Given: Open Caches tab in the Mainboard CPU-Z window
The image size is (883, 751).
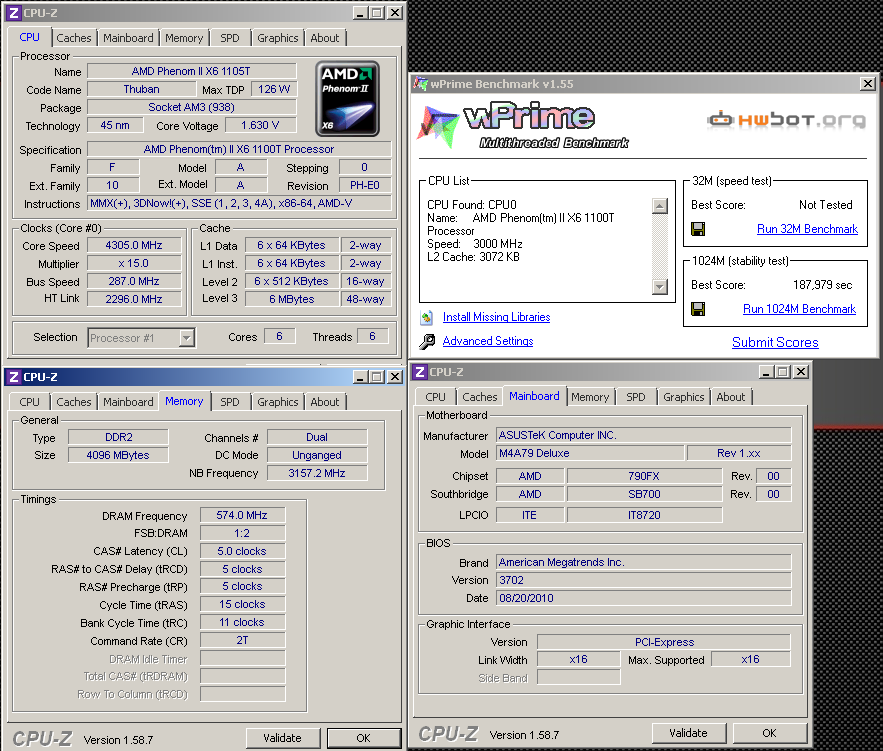Looking at the screenshot, I should point(480,397).
